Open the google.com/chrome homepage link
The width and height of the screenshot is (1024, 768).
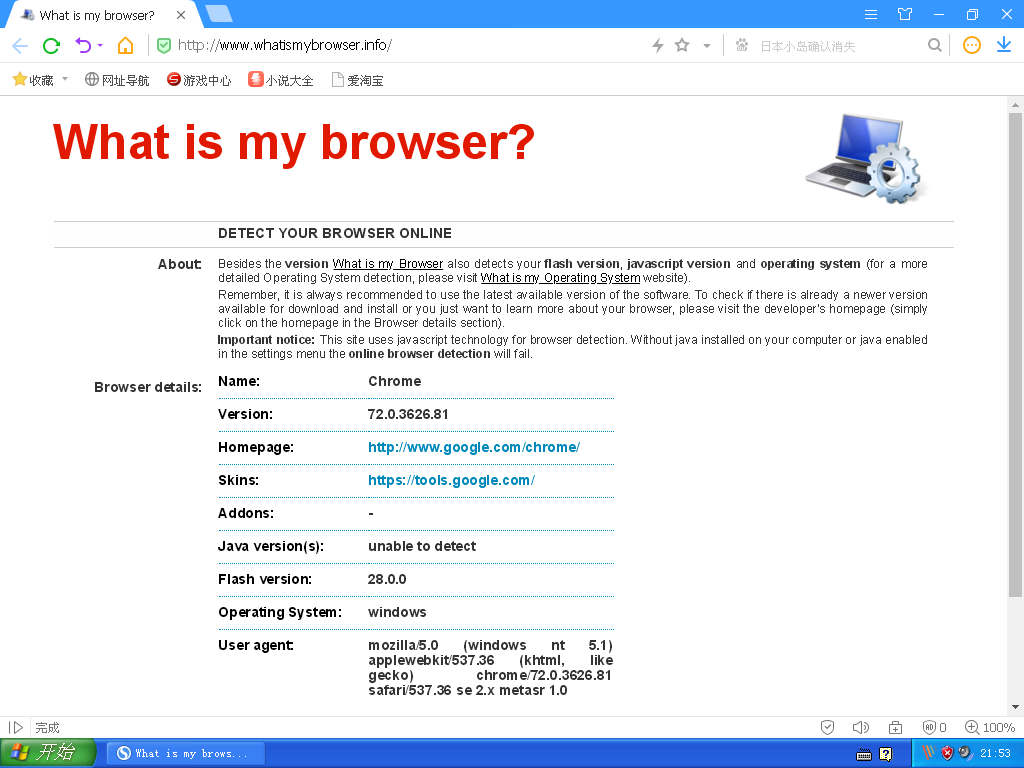[474, 447]
